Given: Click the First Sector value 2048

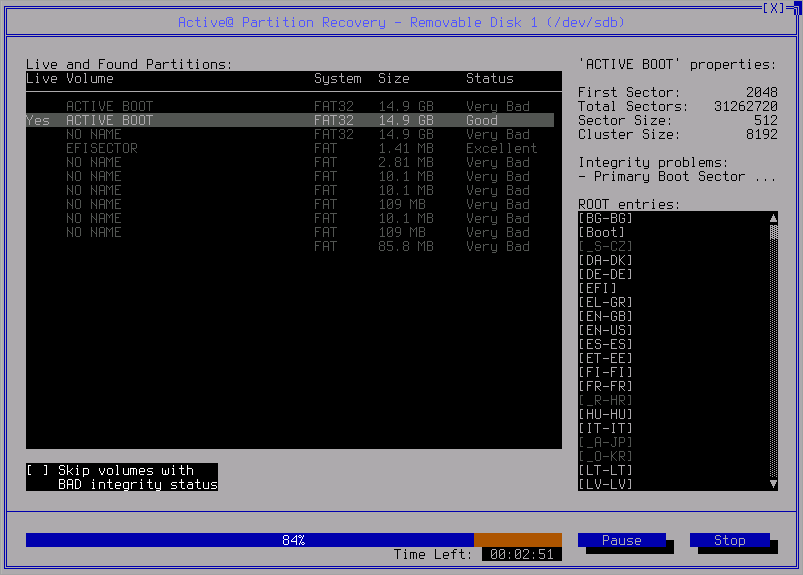Looking at the screenshot, I should coord(762,92).
